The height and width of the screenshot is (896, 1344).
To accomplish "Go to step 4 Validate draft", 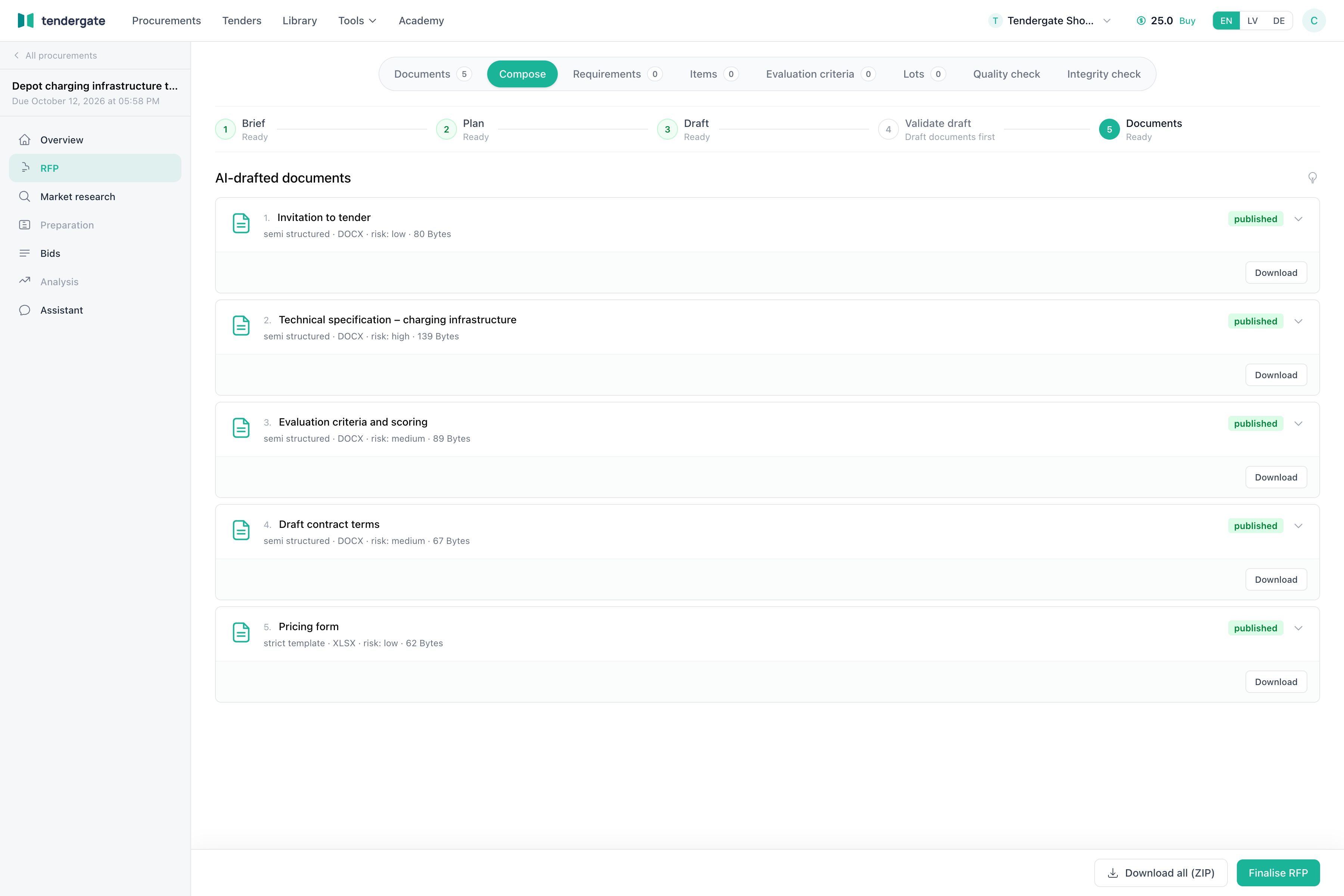I will pyautogui.click(x=937, y=129).
